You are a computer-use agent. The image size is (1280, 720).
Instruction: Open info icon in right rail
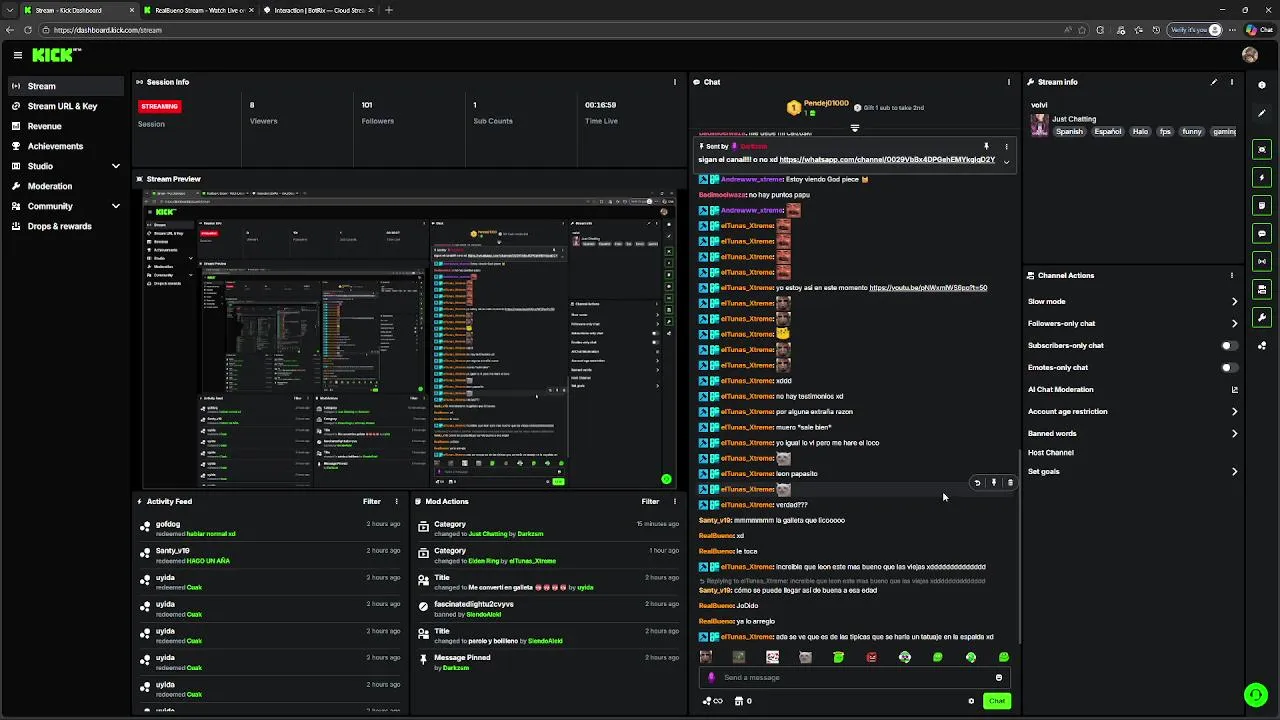(x=1262, y=86)
